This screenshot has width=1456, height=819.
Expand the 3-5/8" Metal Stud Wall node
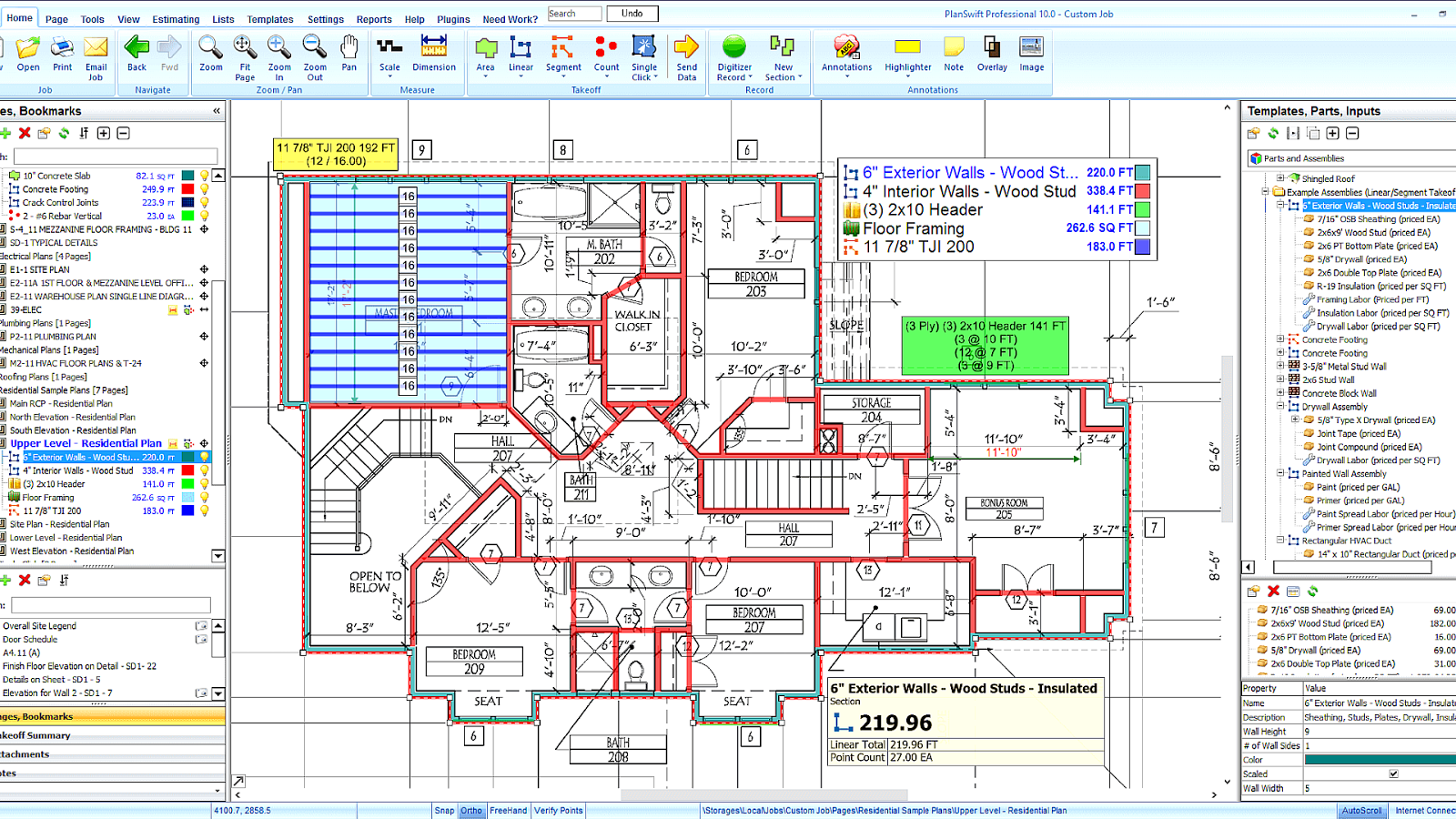(x=1280, y=366)
